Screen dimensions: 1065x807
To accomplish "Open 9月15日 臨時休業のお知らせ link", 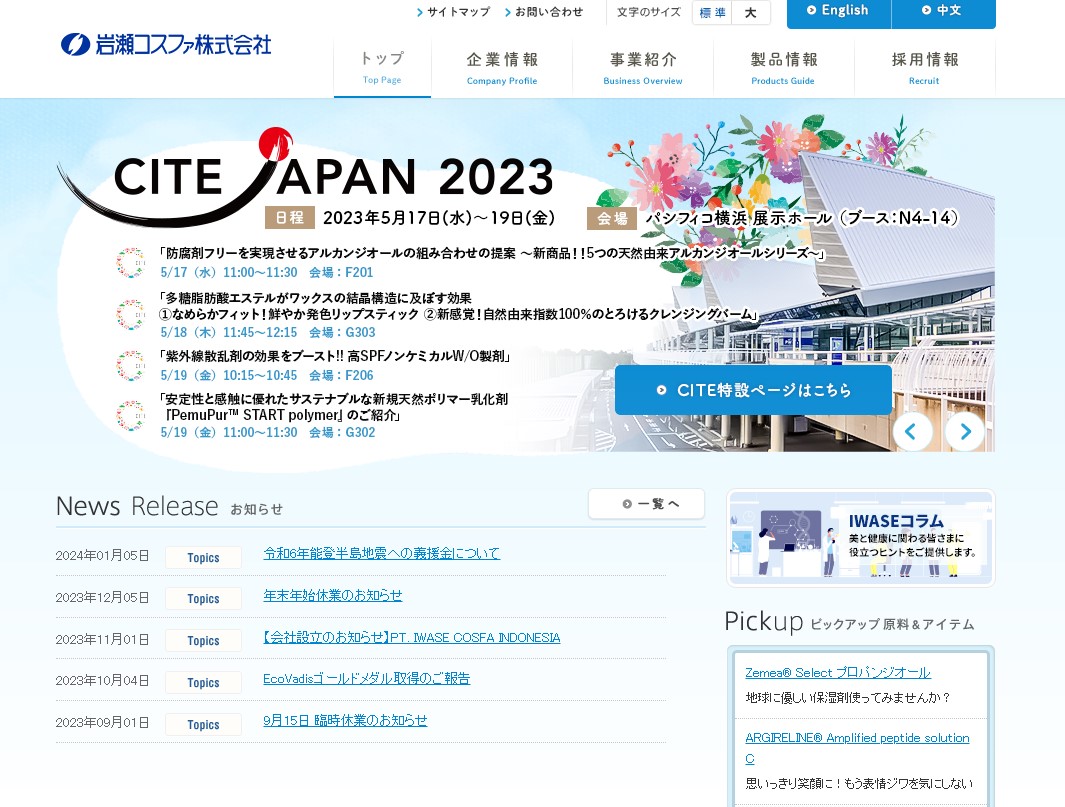I will 345,721.
